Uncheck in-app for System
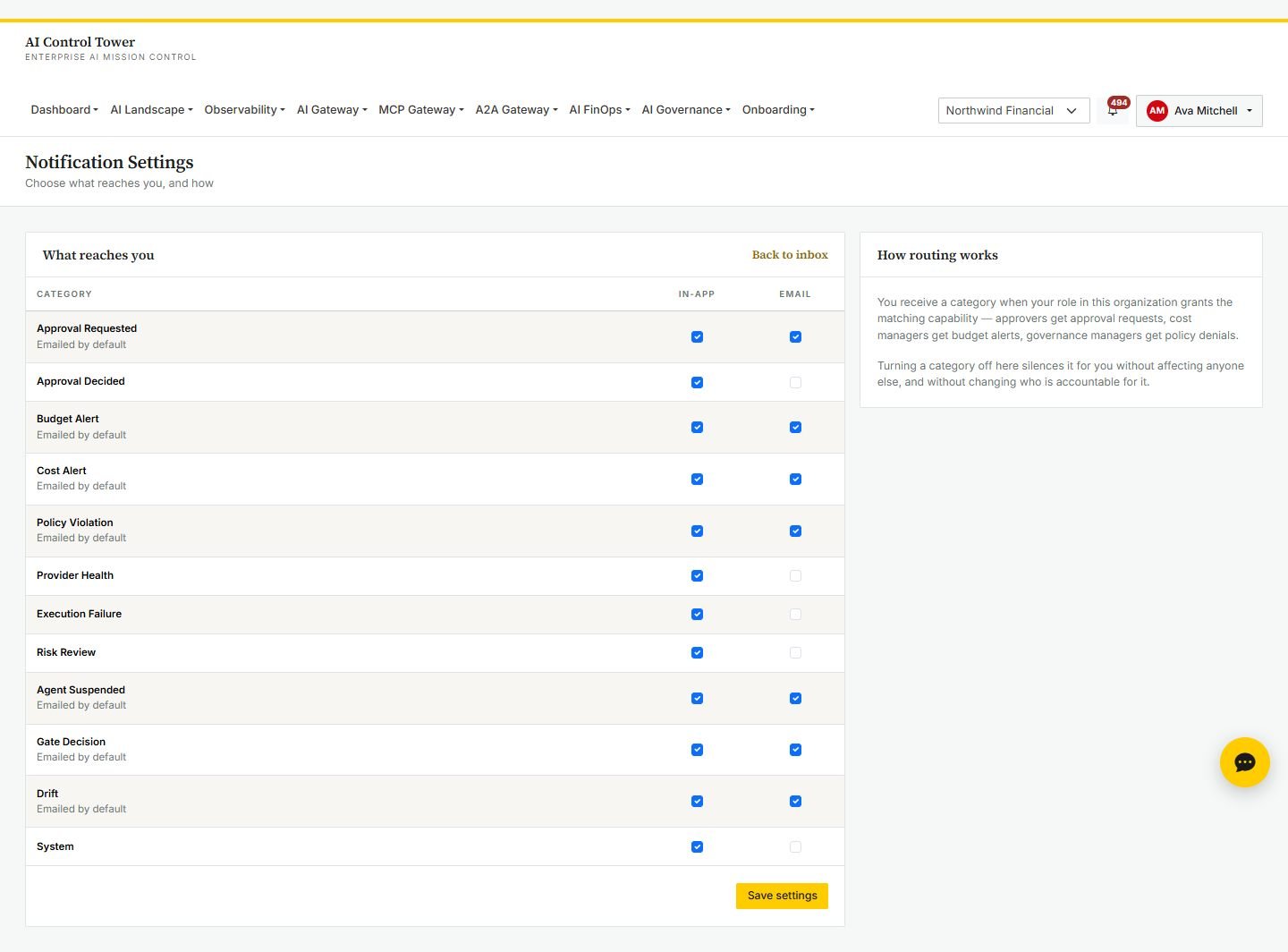Image resolution: width=1288 pixels, height=952 pixels. click(x=697, y=847)
